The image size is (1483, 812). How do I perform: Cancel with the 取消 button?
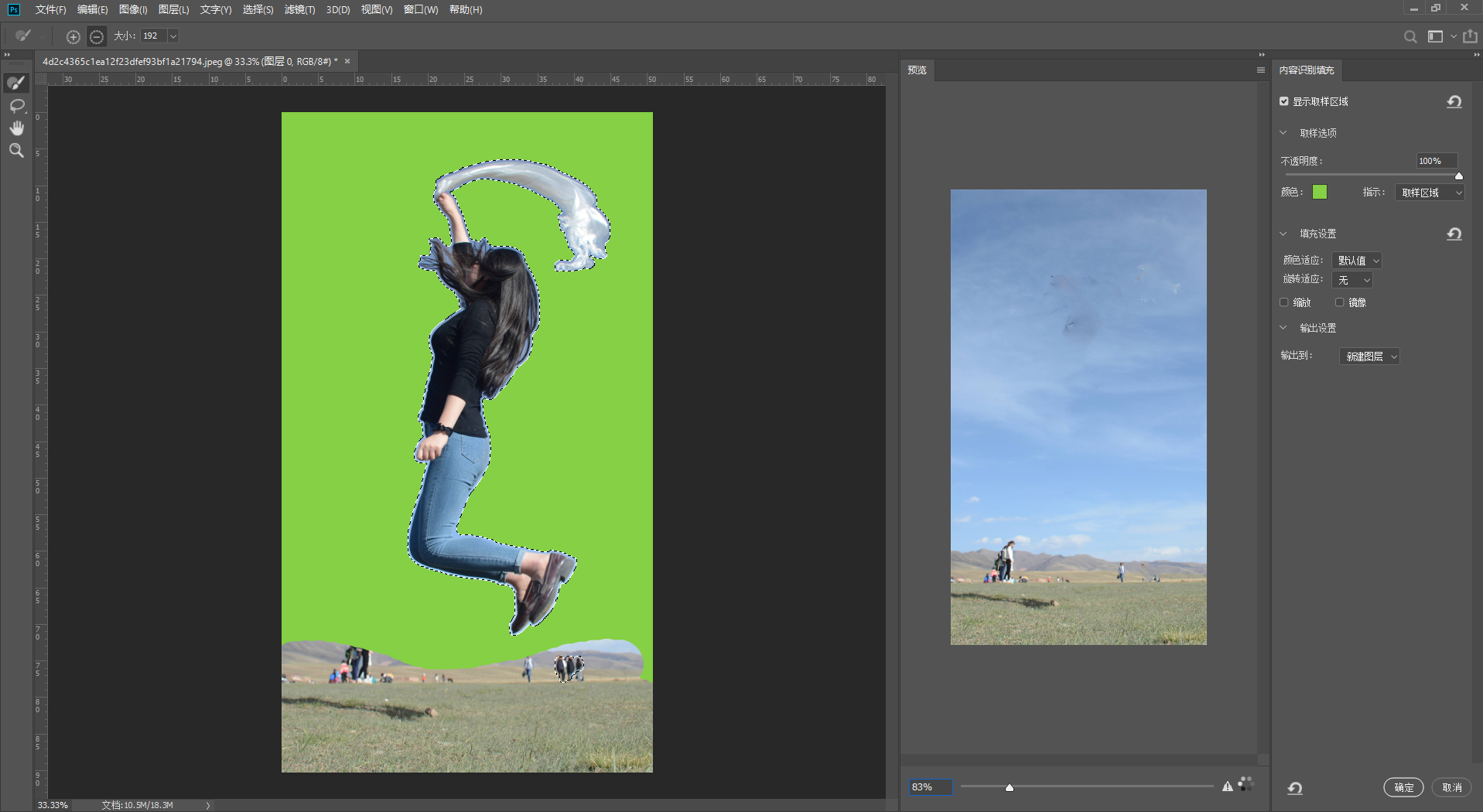(1452, 787)
